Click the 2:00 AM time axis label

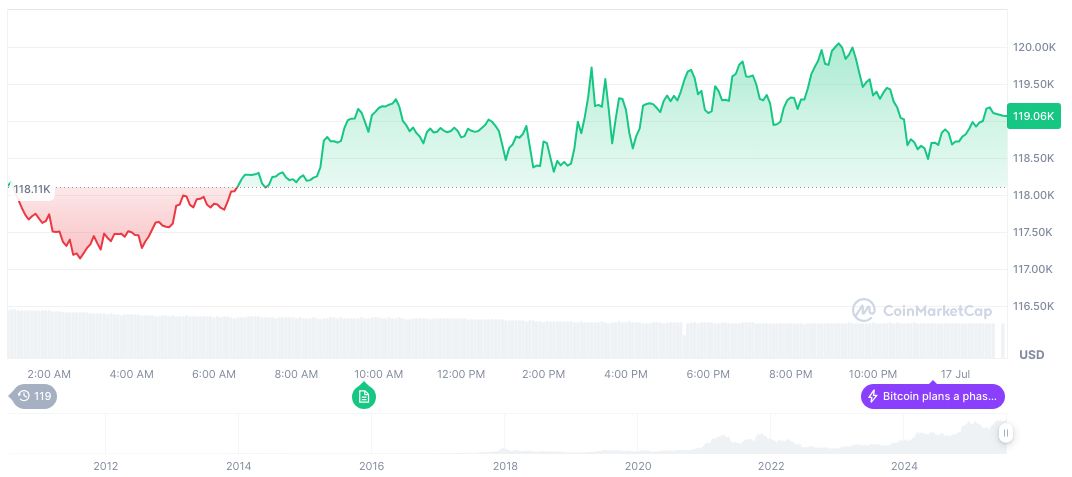[x=49, y=374]
